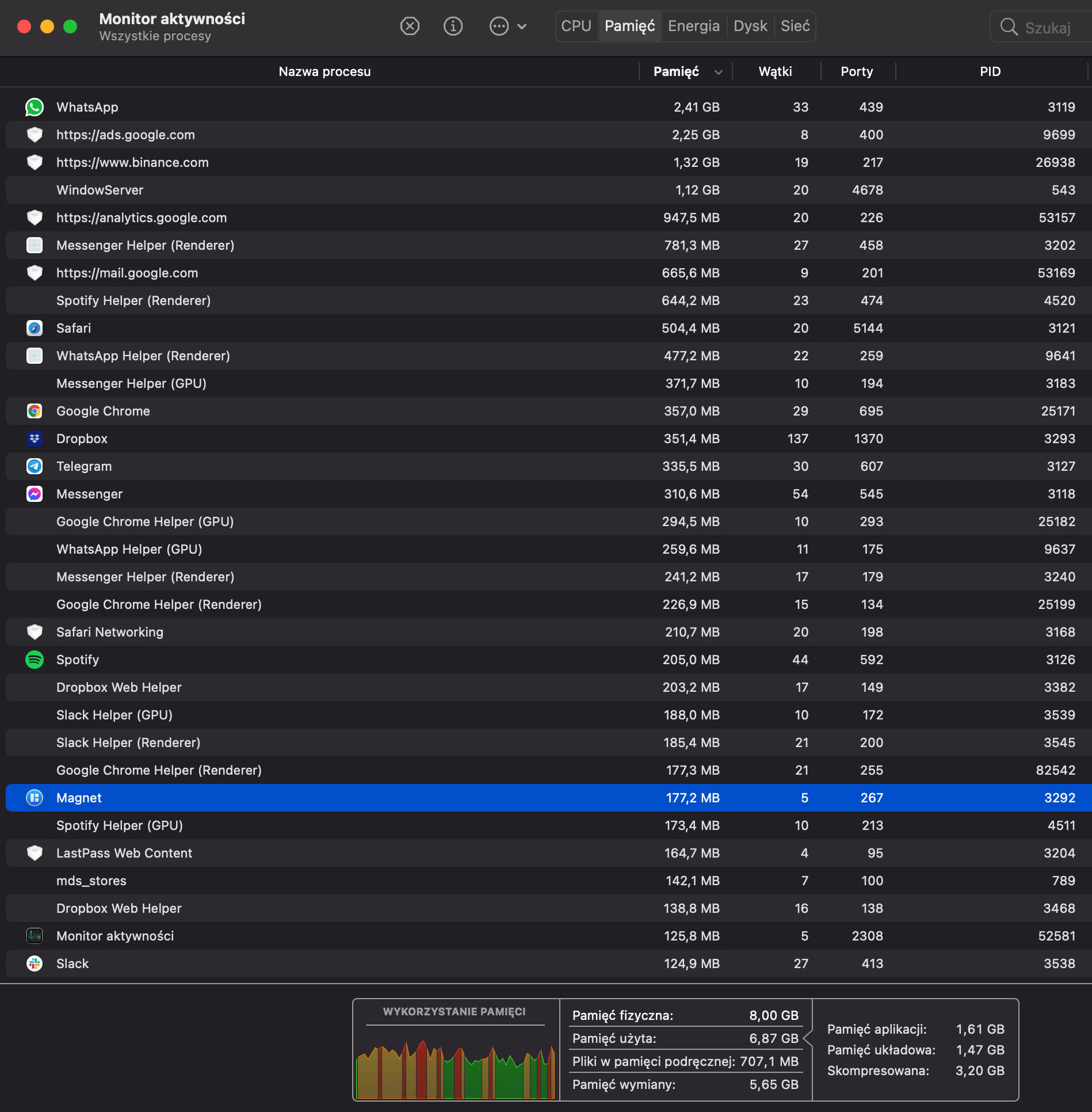Click the Skompresowana 3,20 GB entry
Image resolution: width=1092 pixels, height=1112 pixels.
tap(916, 1071)
